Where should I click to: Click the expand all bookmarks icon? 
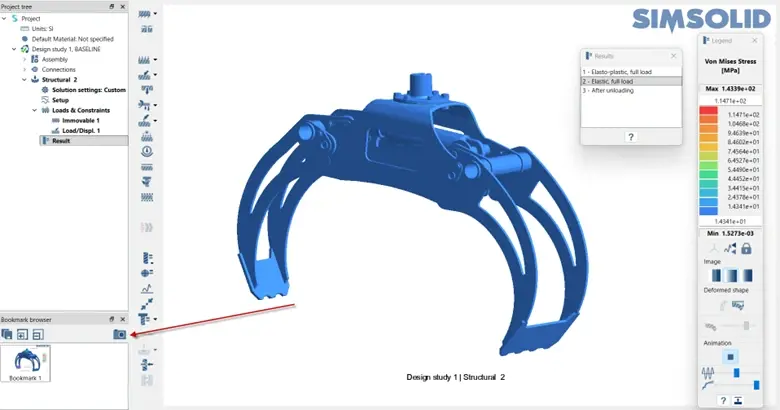click(23, 333)
